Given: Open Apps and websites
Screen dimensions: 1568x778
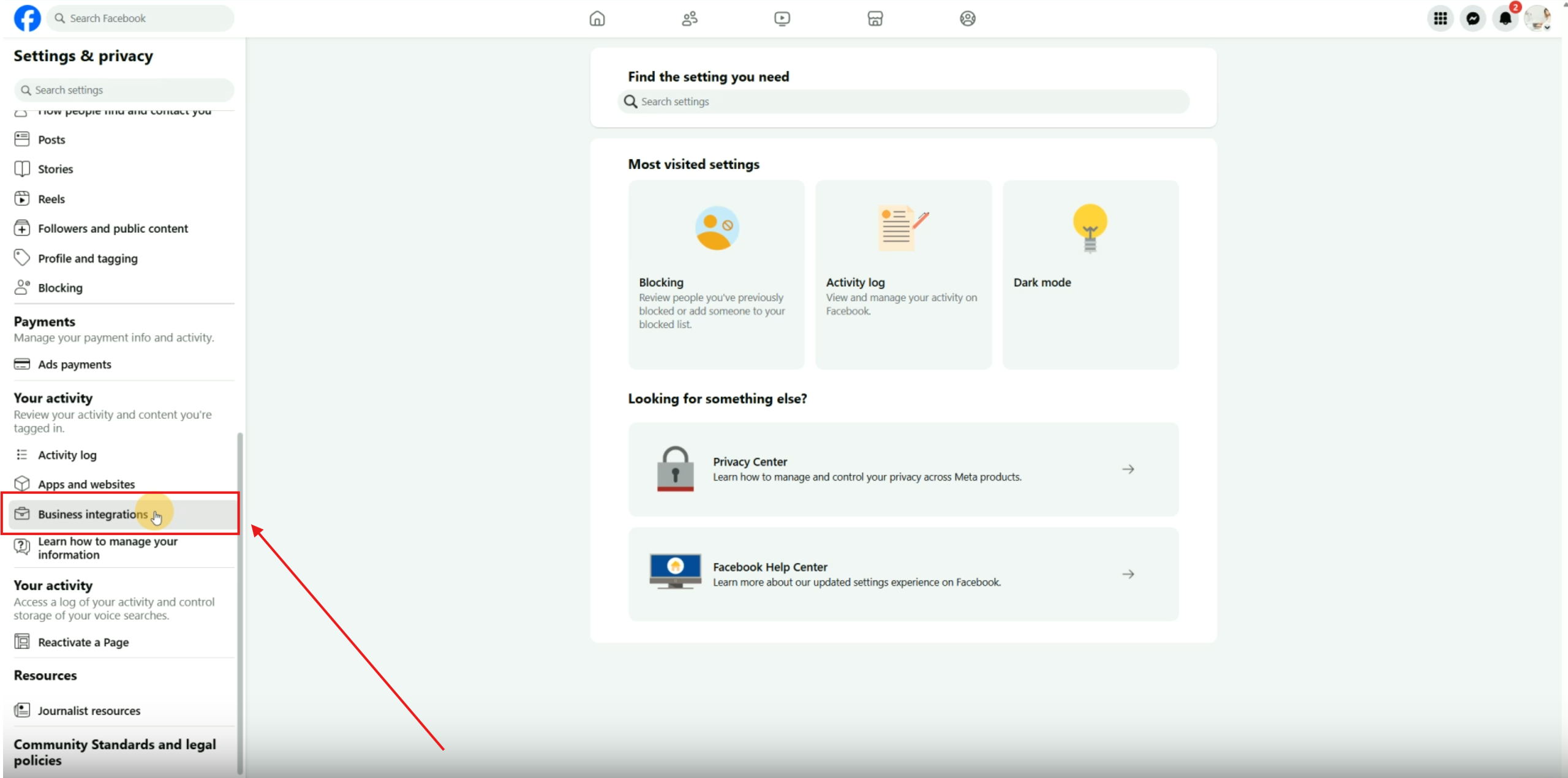Looking at the screenshot, I should [123, 484].
